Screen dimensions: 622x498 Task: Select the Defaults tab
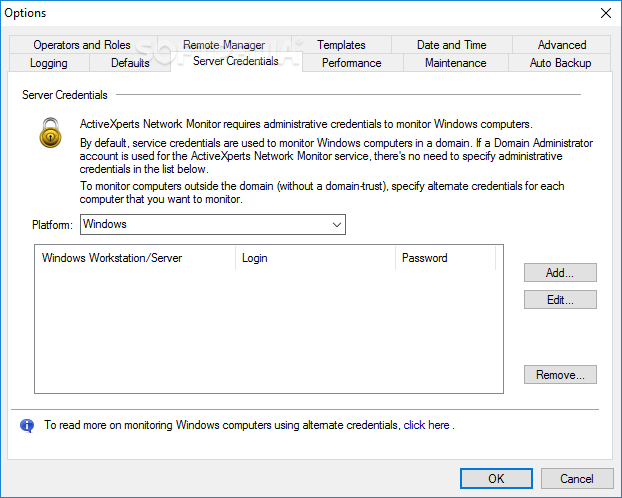point(130,63)
